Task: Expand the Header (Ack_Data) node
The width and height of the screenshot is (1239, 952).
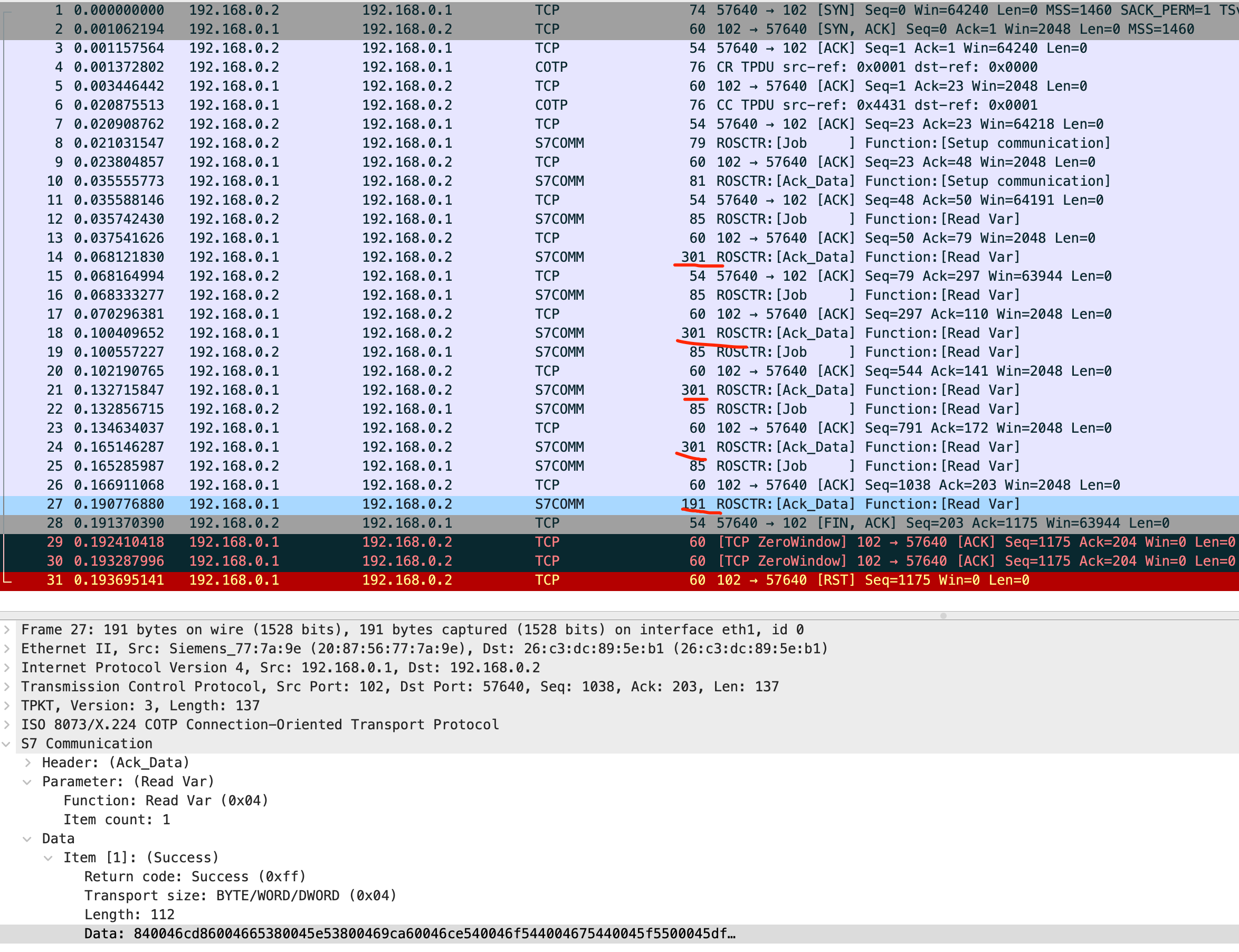Action: coord(28,763)
